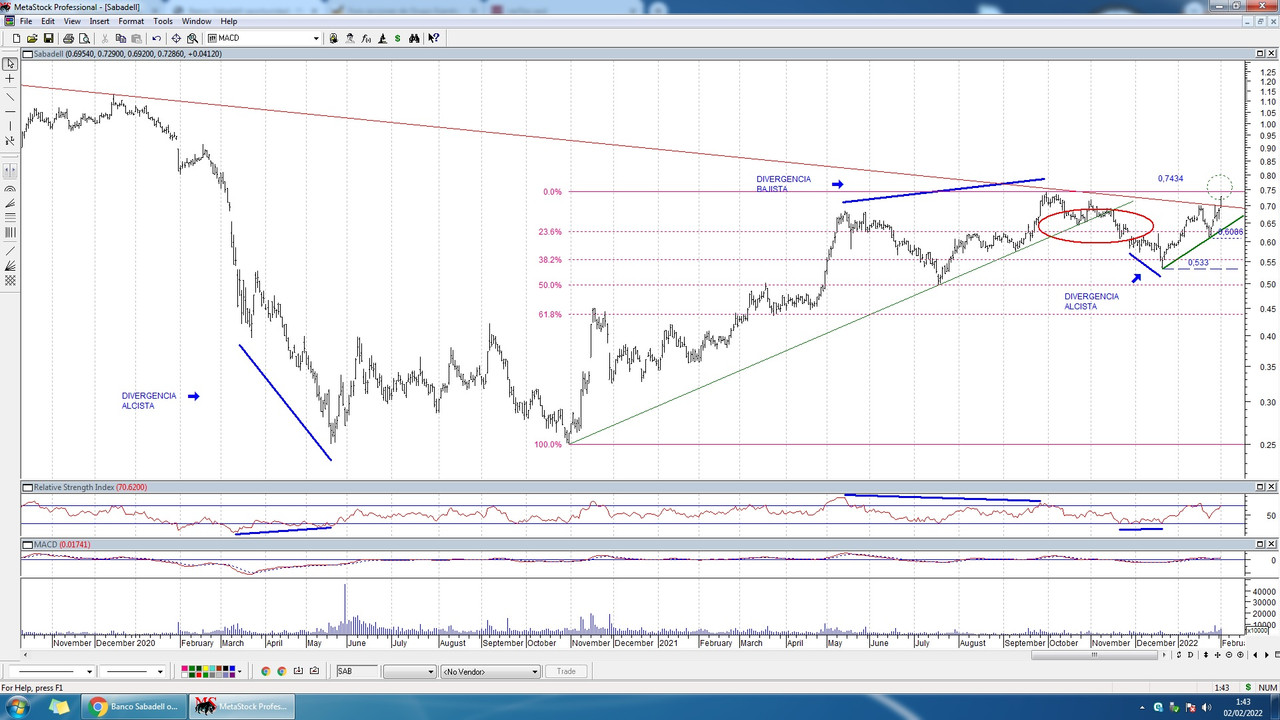
Task: Open the No Vendor dropdown
Action: click(x=490, y=672)
